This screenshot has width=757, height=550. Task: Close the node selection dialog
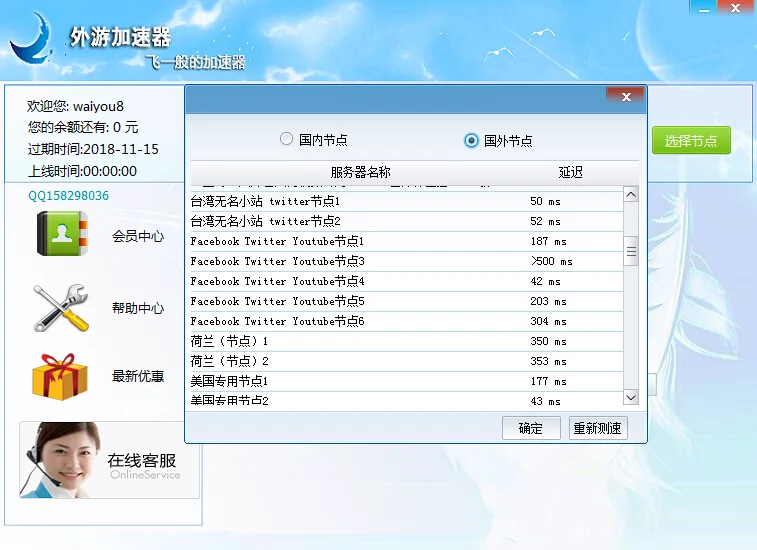(625, 97)
